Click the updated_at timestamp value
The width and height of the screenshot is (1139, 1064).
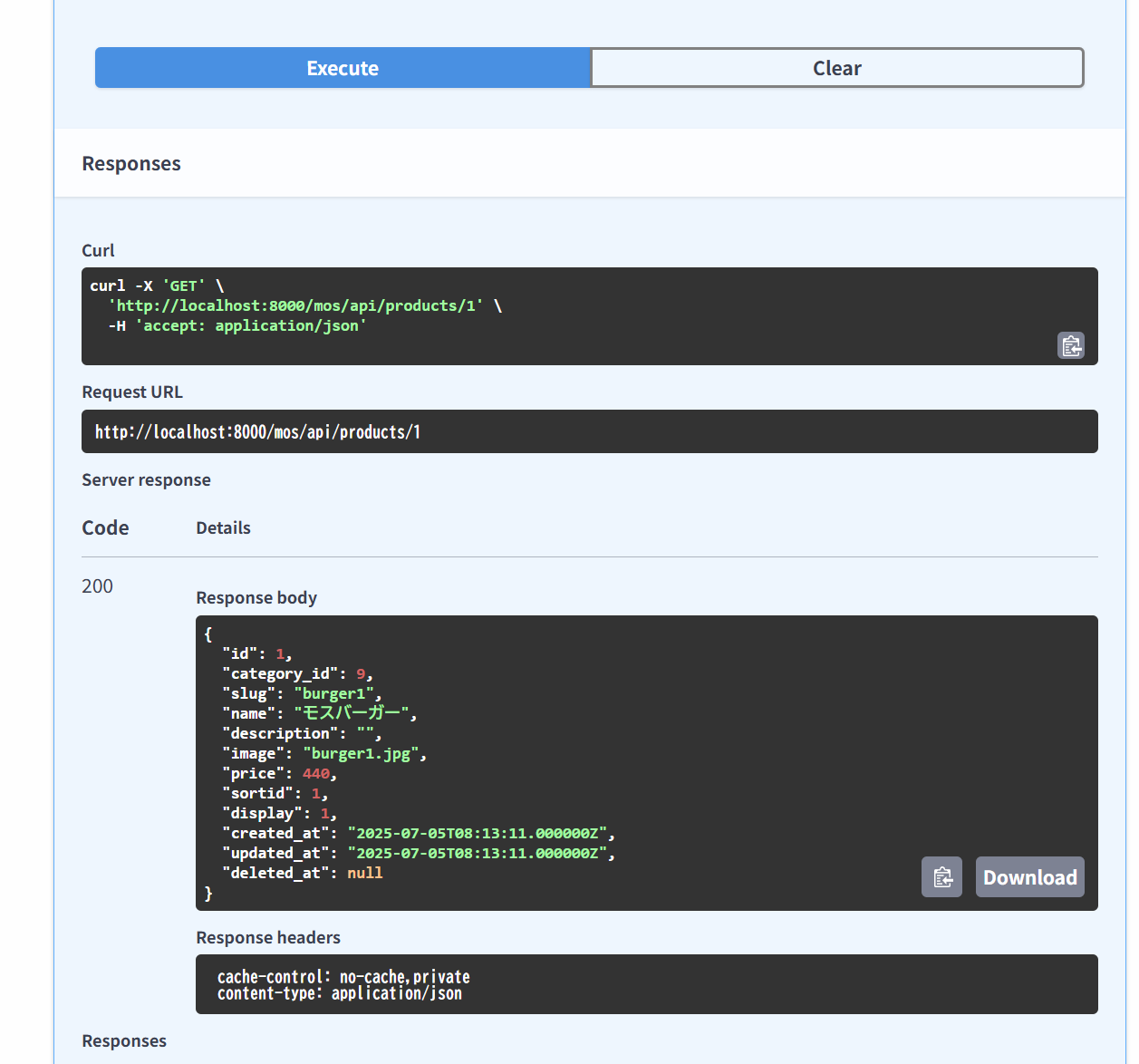477,854
